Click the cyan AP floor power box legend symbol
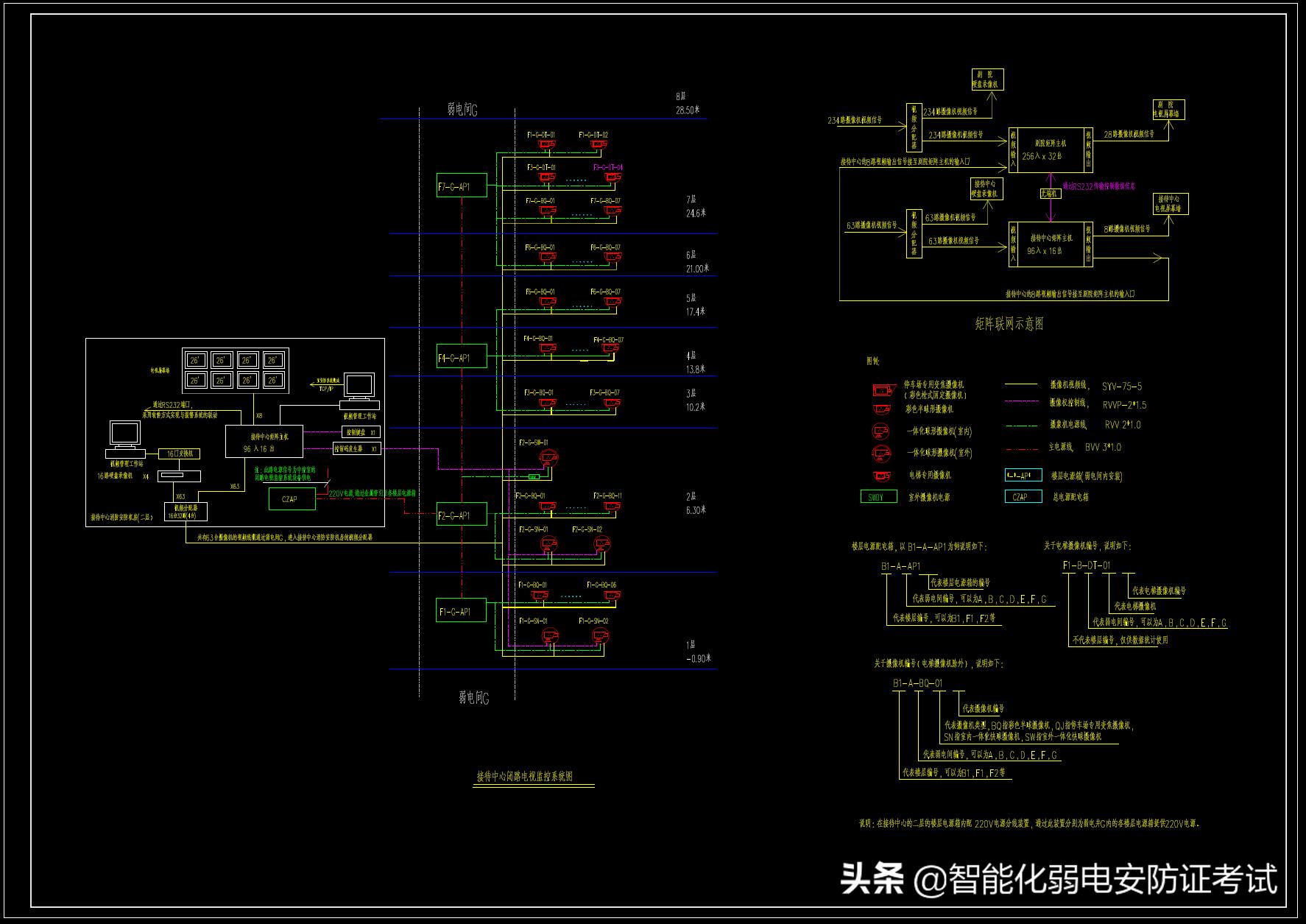This screenshot has height=924, width=1306. [1024, 476]
